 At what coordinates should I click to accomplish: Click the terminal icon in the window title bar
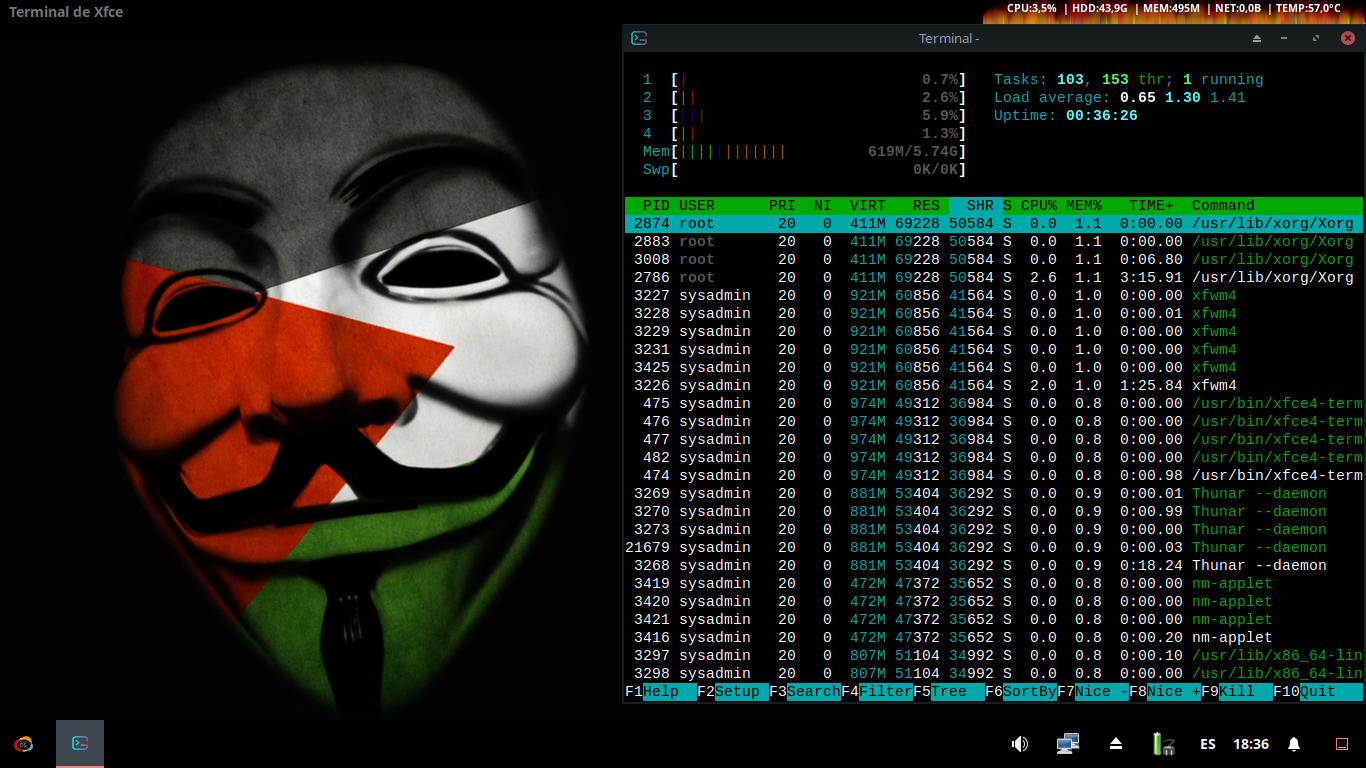point(639,38)
